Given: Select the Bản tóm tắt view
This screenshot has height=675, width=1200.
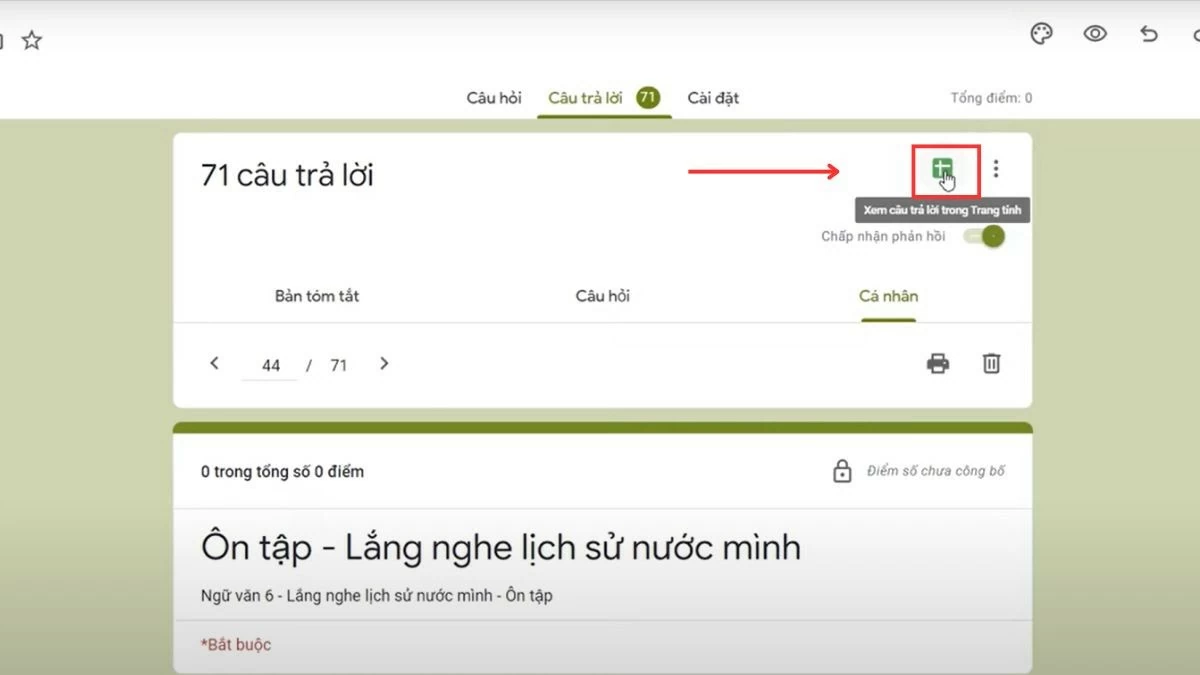Looking at the screenshot, I should [317, 295].
